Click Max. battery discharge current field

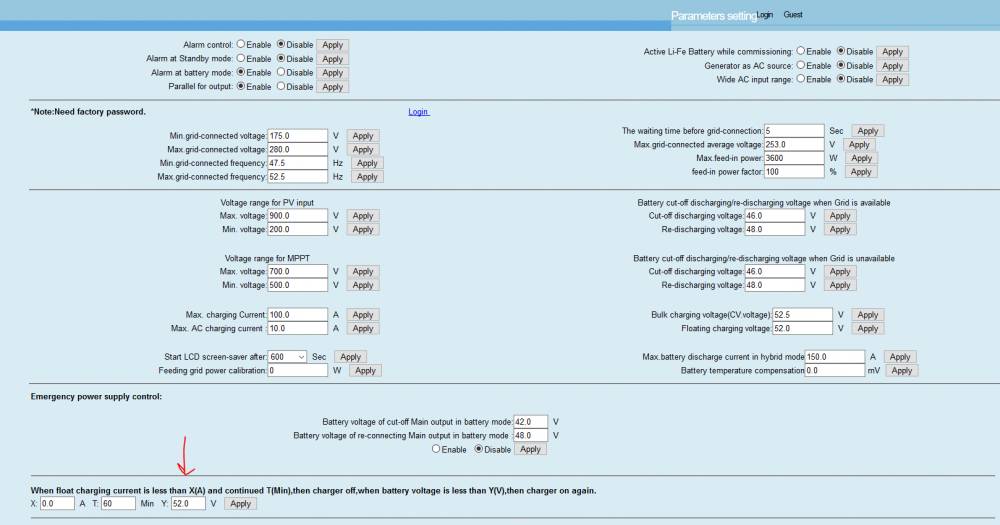835,357
